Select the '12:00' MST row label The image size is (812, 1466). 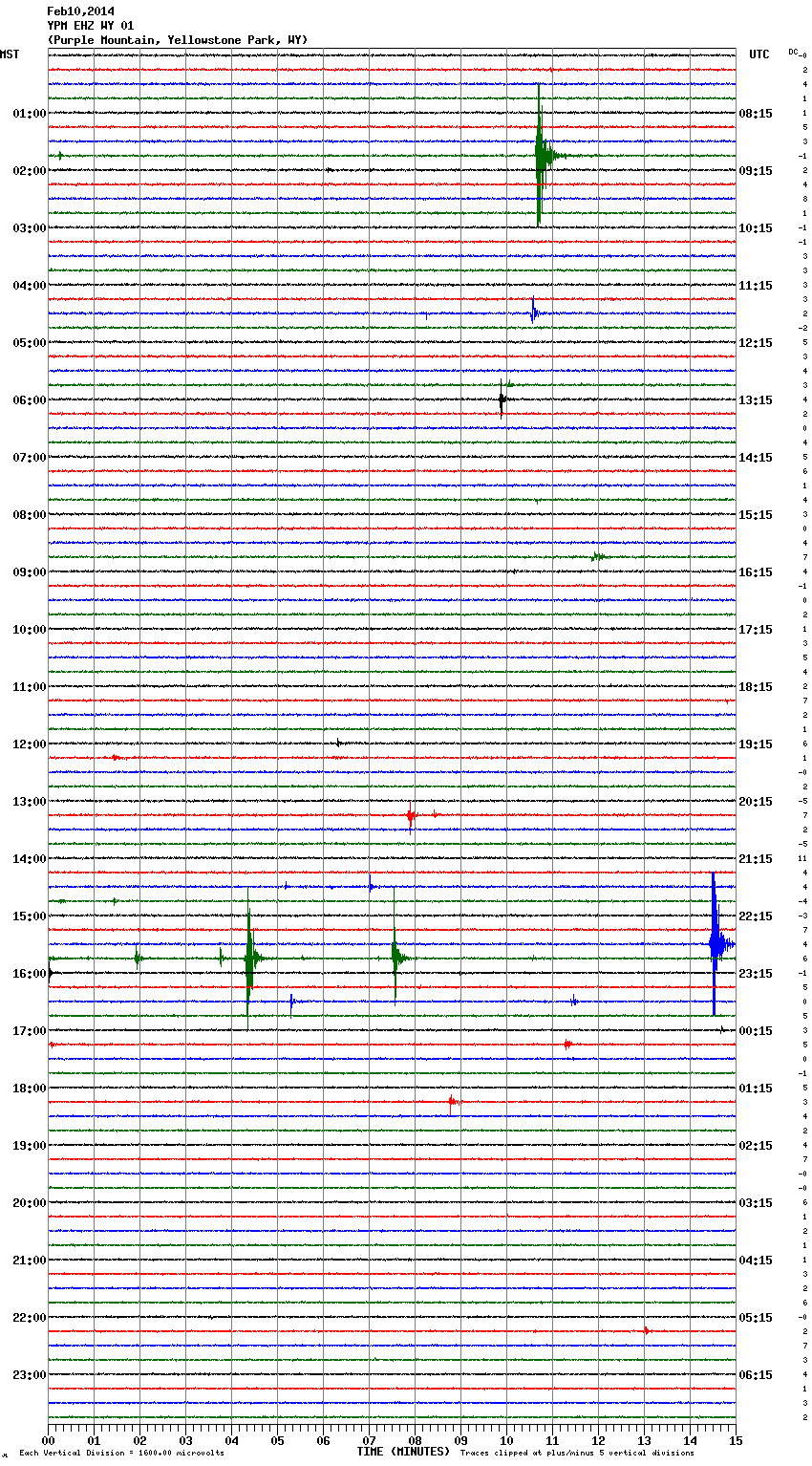pos(30,744)
